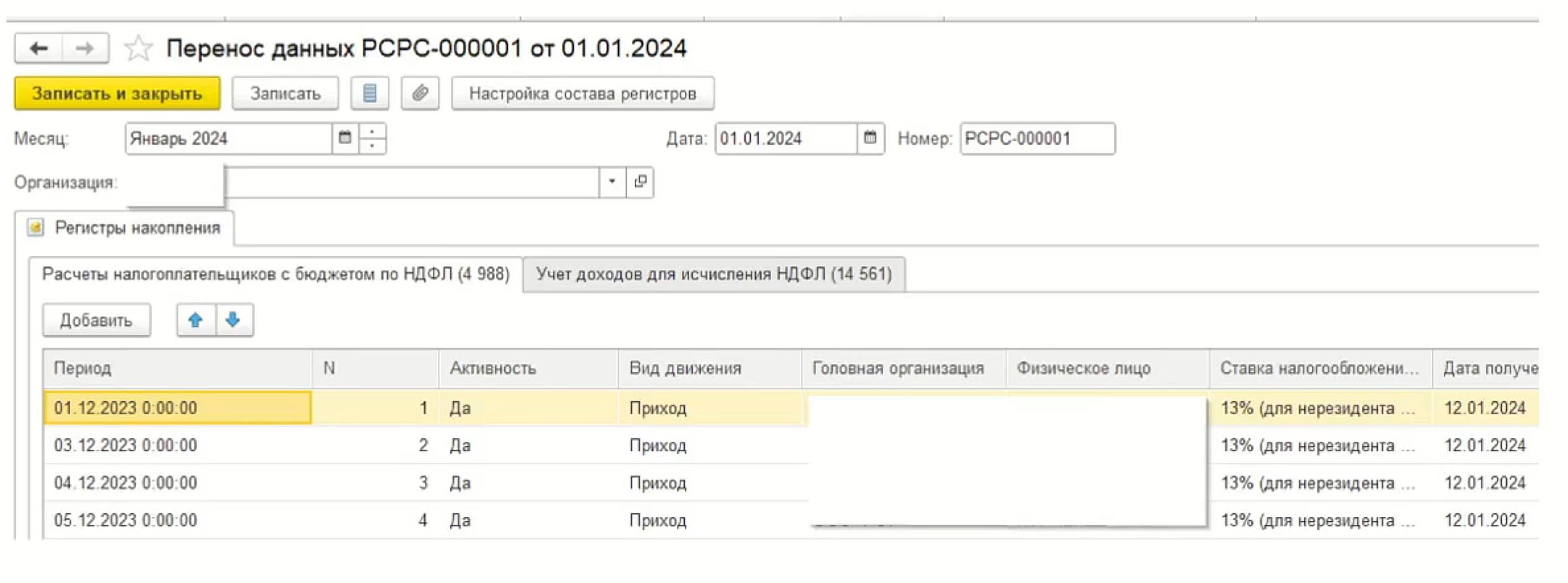The width and height of the screenshot is (1568, 583).
Task: Click the Номер input field
Action: pos(1037,138)
